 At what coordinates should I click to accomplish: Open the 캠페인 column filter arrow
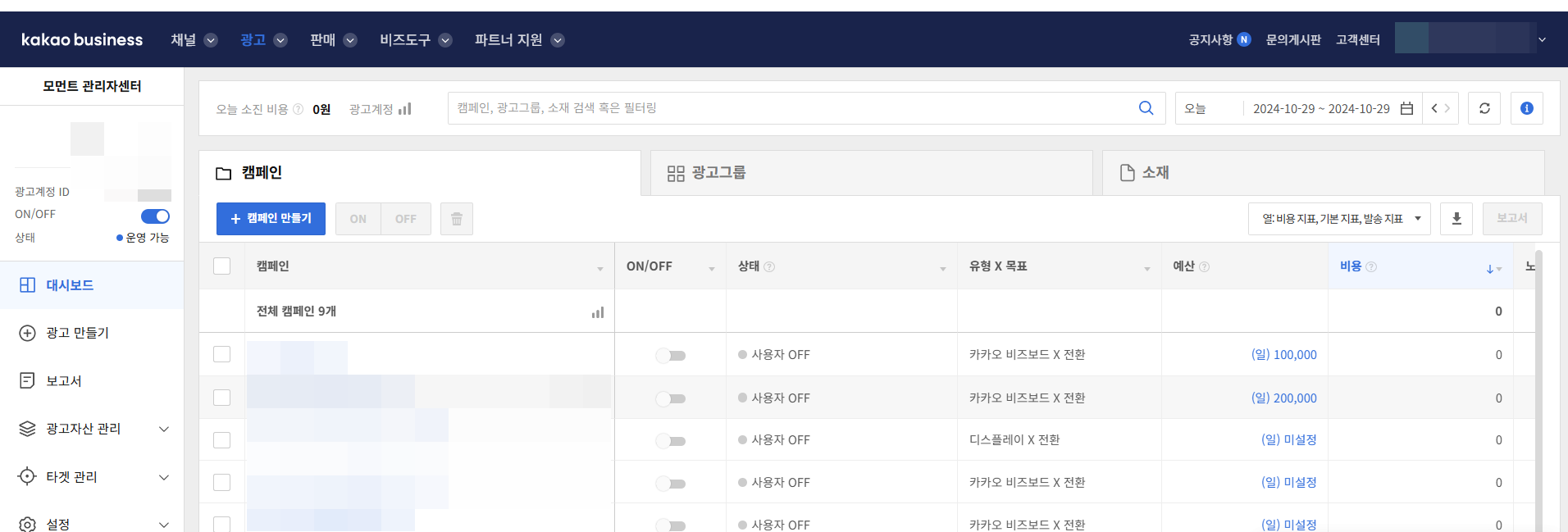(600, 269)
